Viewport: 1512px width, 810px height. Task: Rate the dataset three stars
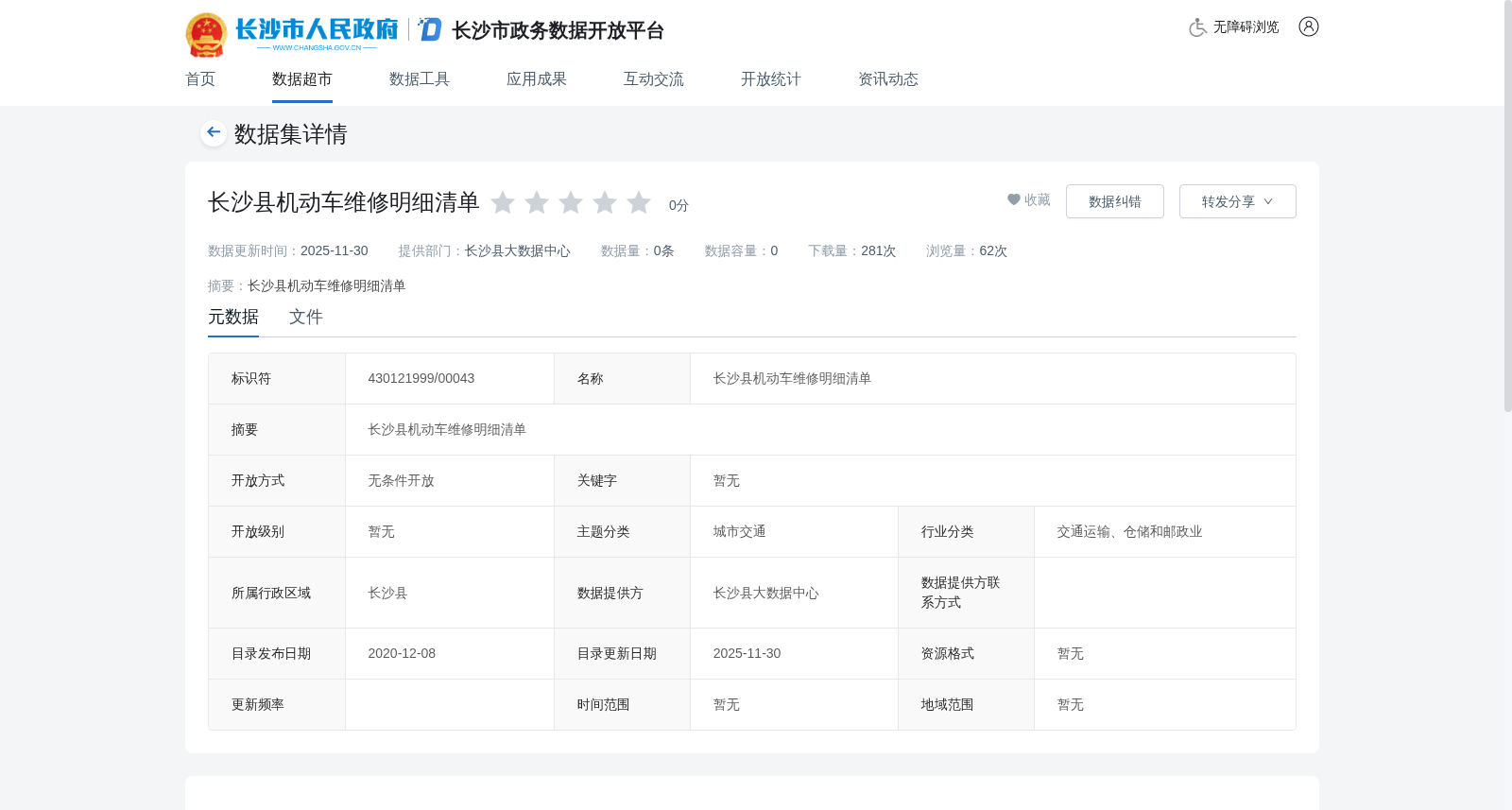571,202
